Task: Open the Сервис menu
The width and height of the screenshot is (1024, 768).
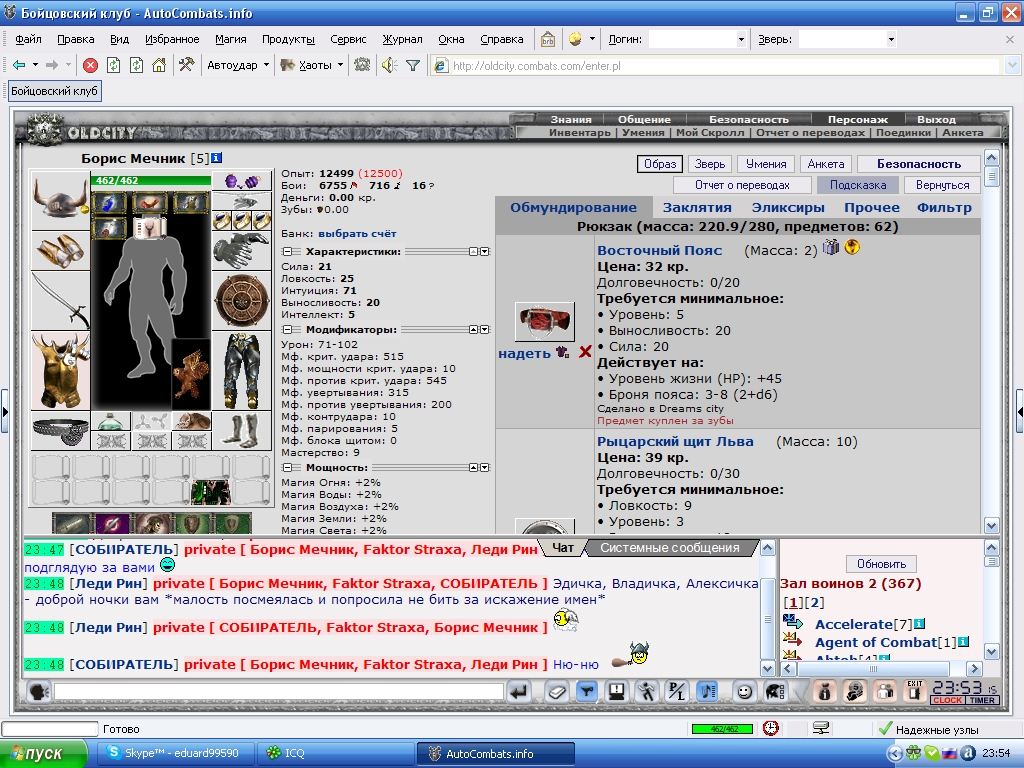Action: click(348, 39)
